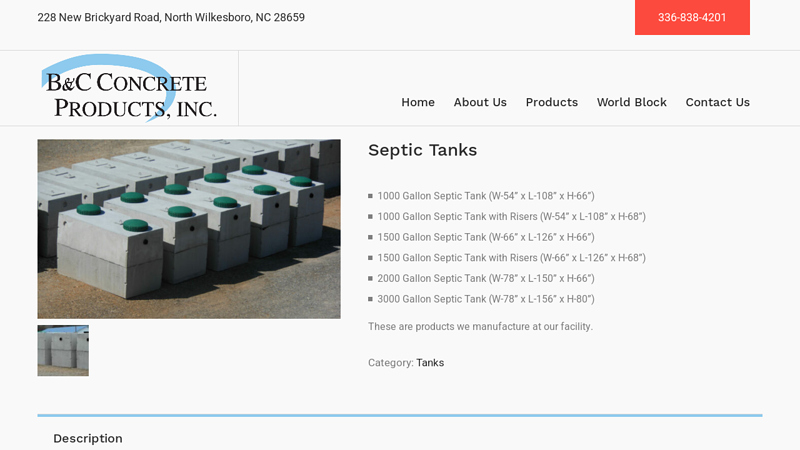The height and width of the screenshot is (450, 800).
Task: Select the 2000 Gallon Septic Tank line
Action: [486, 279]
